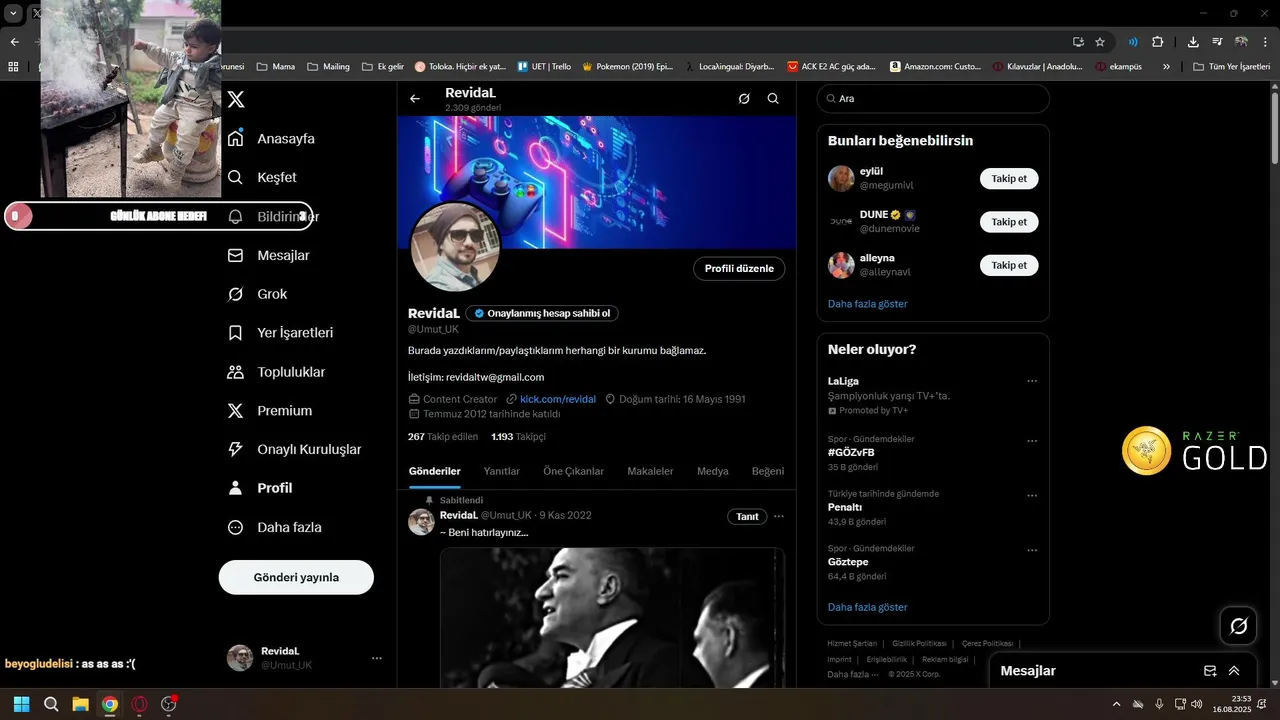
Task: Open more options for the Penaltı trend
Action: pos(1032,496)
